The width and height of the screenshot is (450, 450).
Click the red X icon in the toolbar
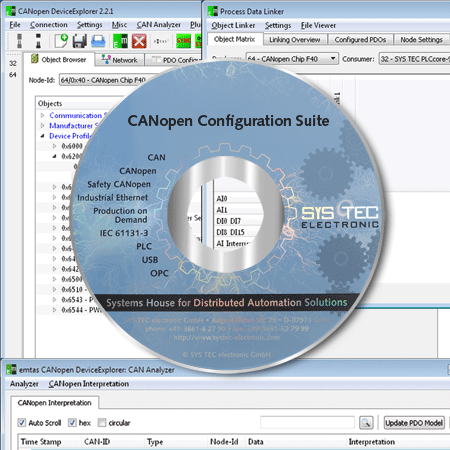(139, 41)
